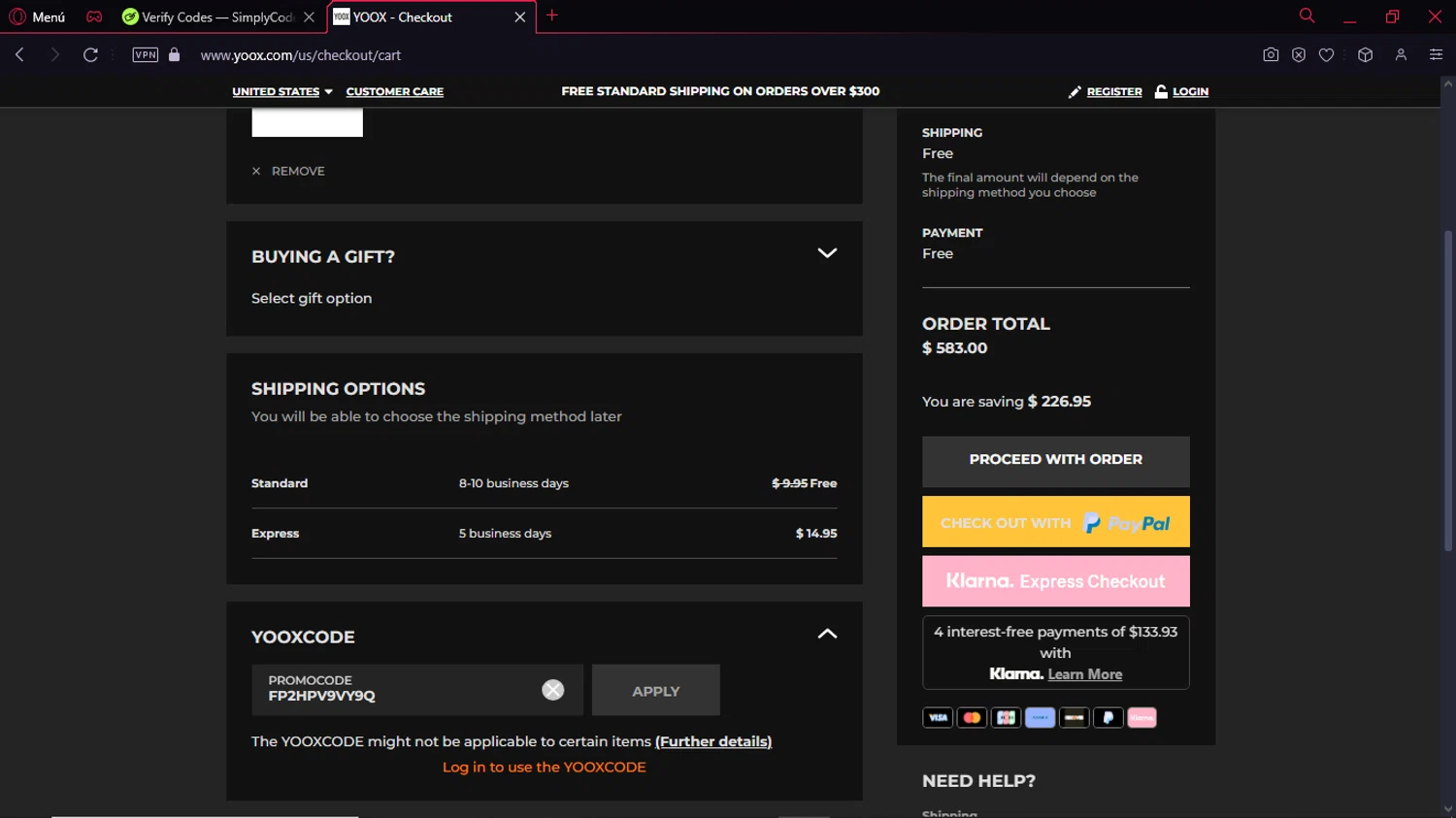Click the Proceed With Order button
1456x818 pixels.
click(1055, 461)
